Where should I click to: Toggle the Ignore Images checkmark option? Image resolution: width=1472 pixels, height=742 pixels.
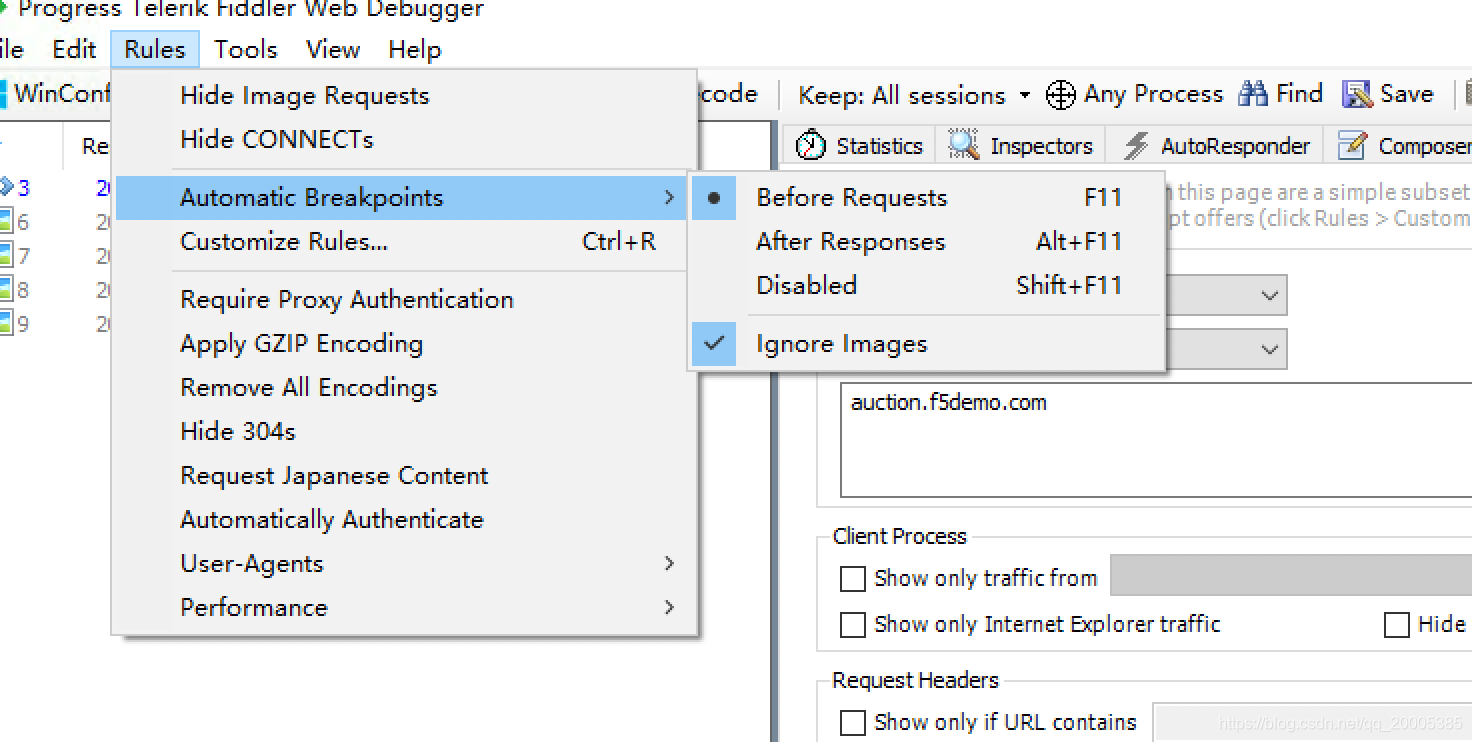coord(928,344)
